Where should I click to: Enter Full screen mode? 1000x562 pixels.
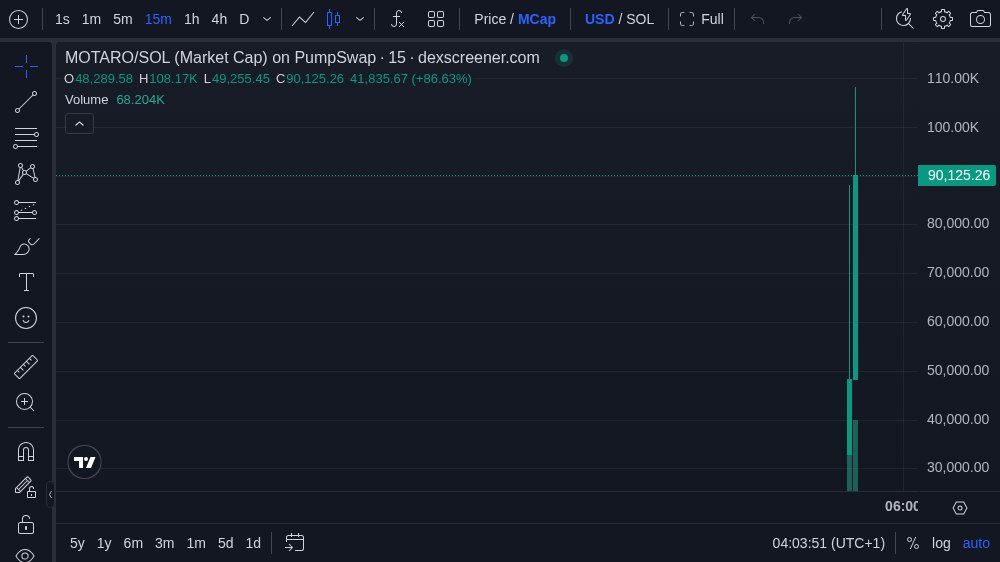701,19
